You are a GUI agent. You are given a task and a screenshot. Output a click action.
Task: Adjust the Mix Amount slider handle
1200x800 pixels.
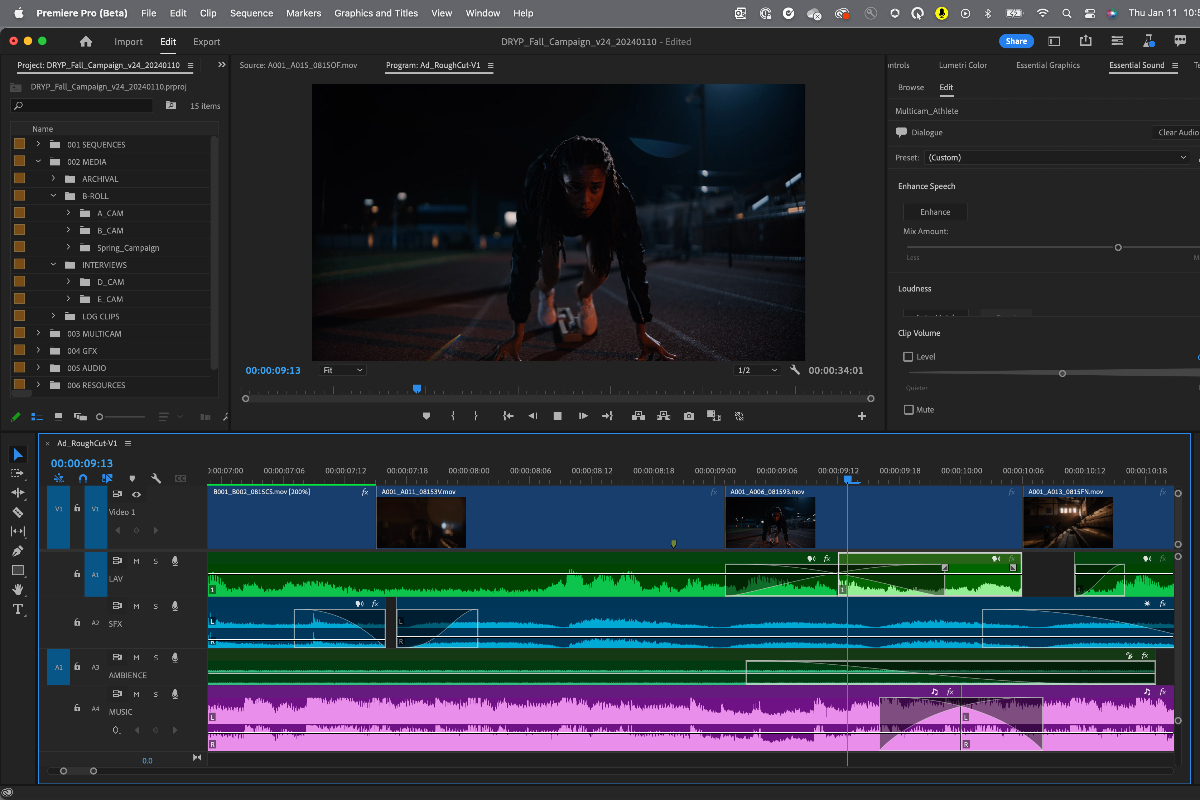(1118, 247)
